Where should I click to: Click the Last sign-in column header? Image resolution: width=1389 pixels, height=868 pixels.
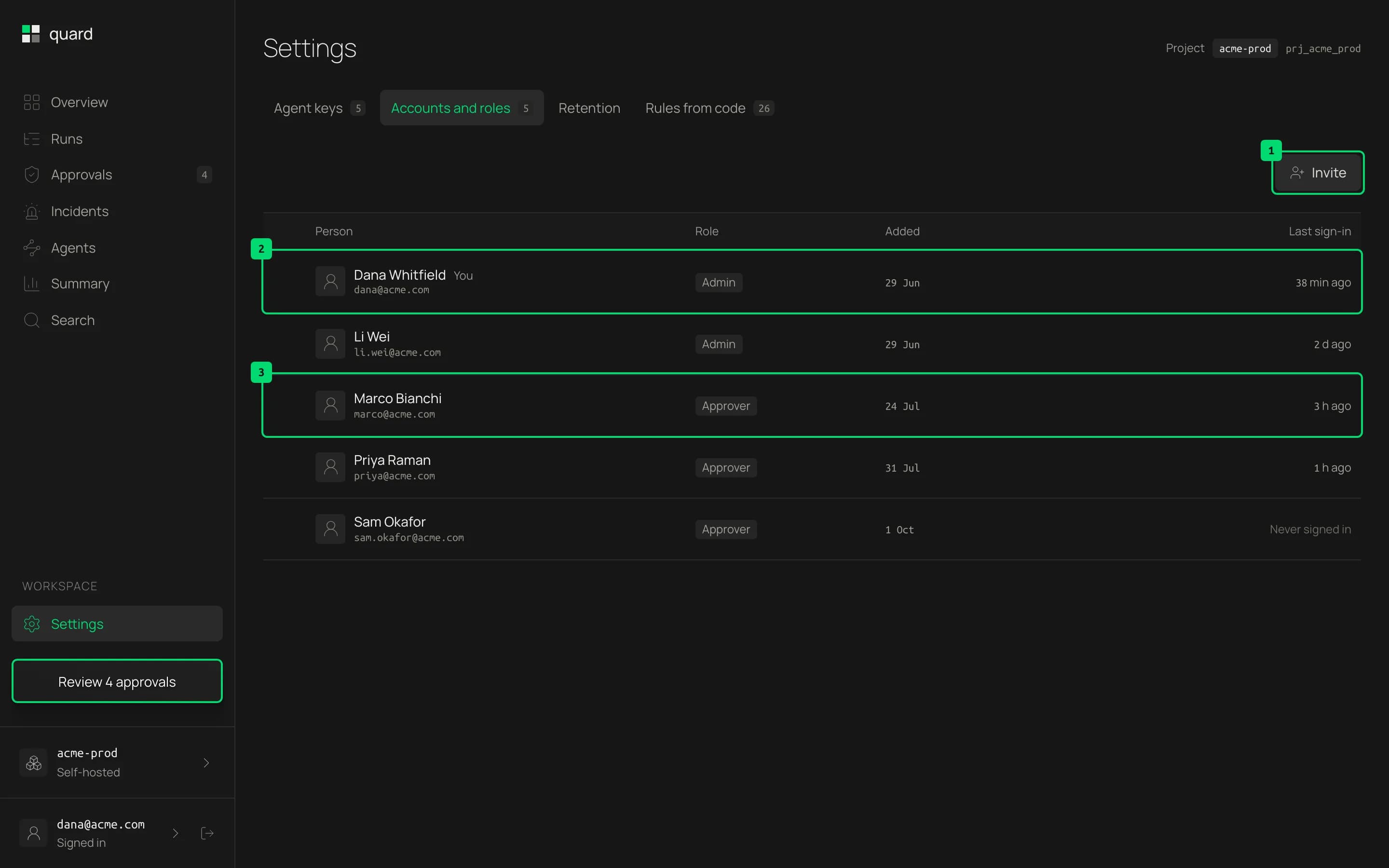(1320, 231)
